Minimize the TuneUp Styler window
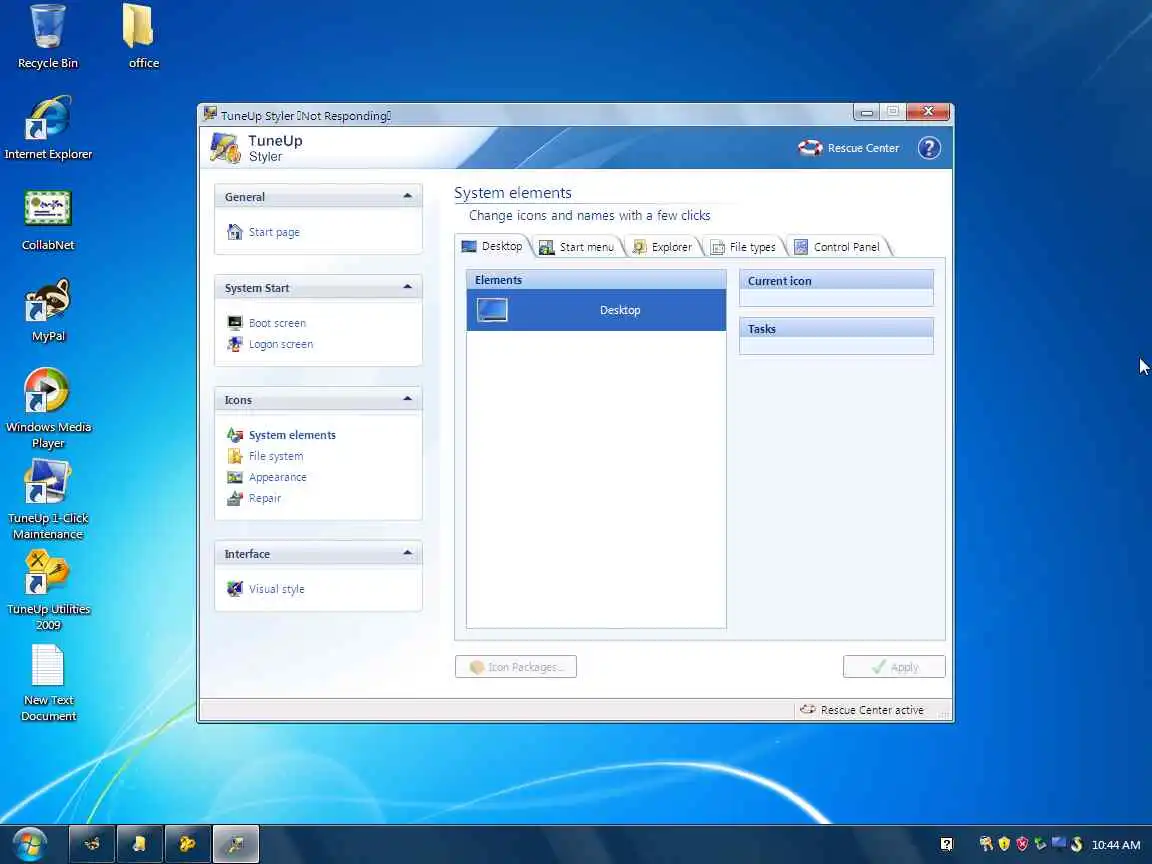Viewport: 1152px width, 864px height. (866, 112)
